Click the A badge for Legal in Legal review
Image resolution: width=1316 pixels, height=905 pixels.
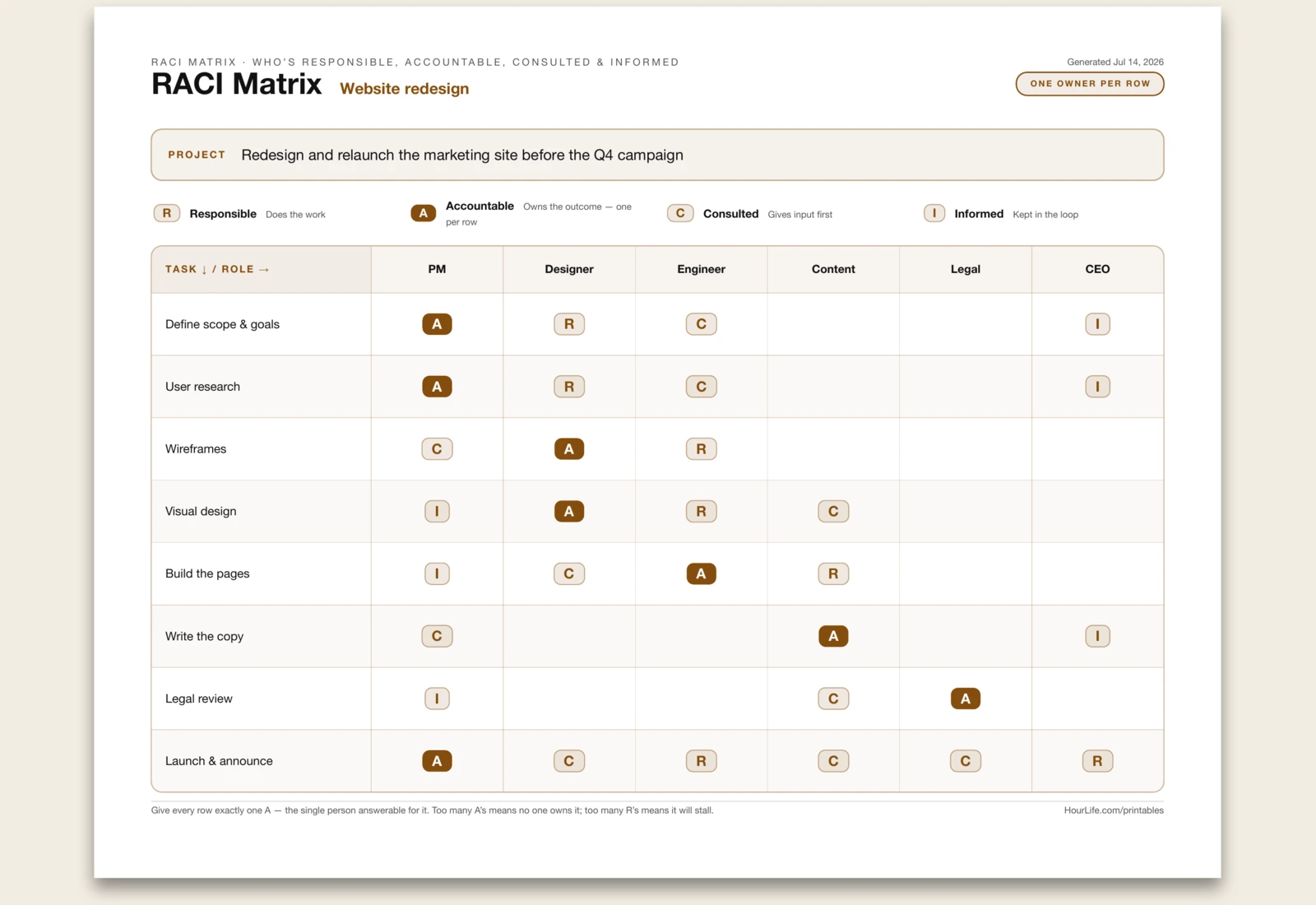(966, 698)
